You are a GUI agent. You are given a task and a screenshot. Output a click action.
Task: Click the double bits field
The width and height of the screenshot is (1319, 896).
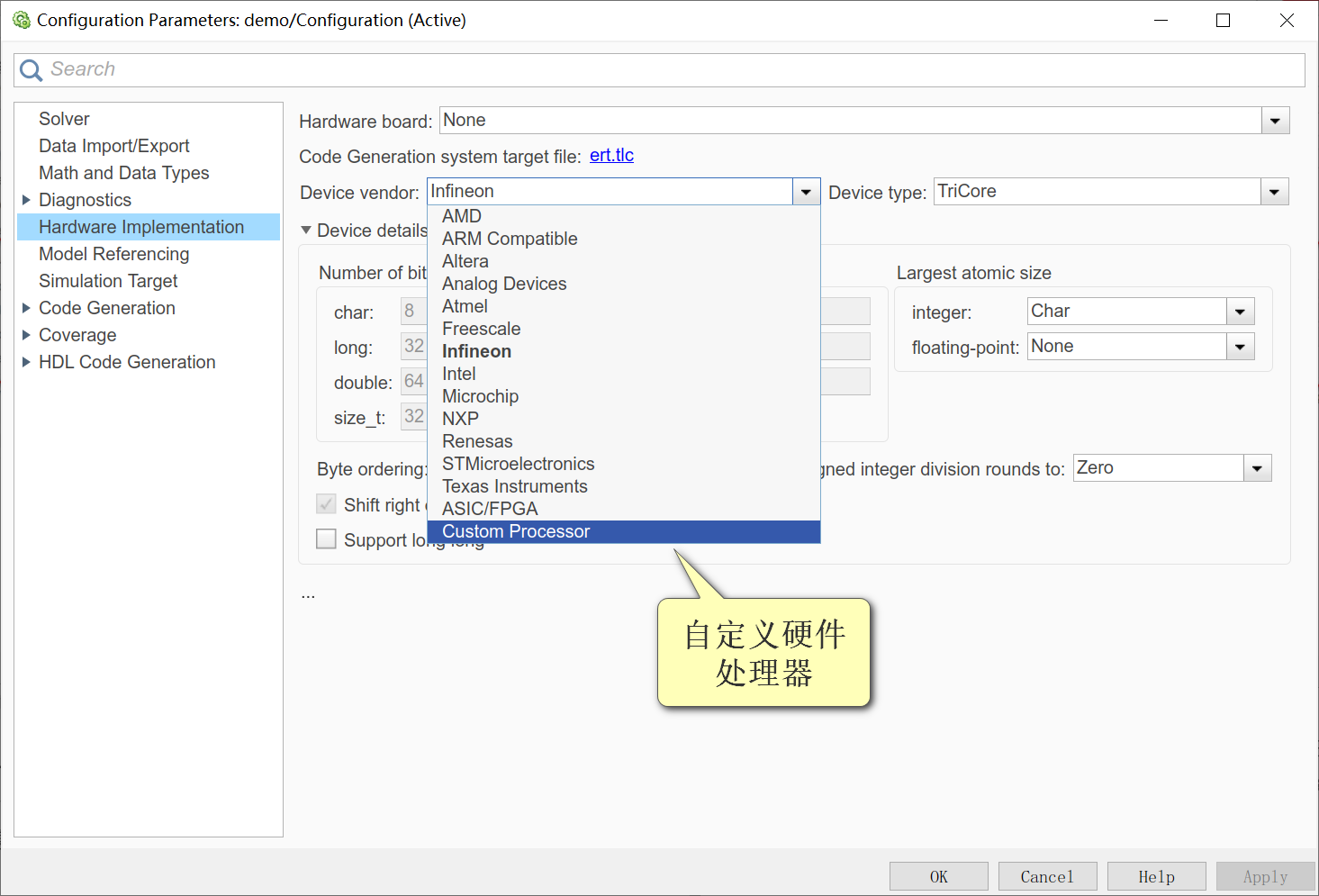[414, 382]
